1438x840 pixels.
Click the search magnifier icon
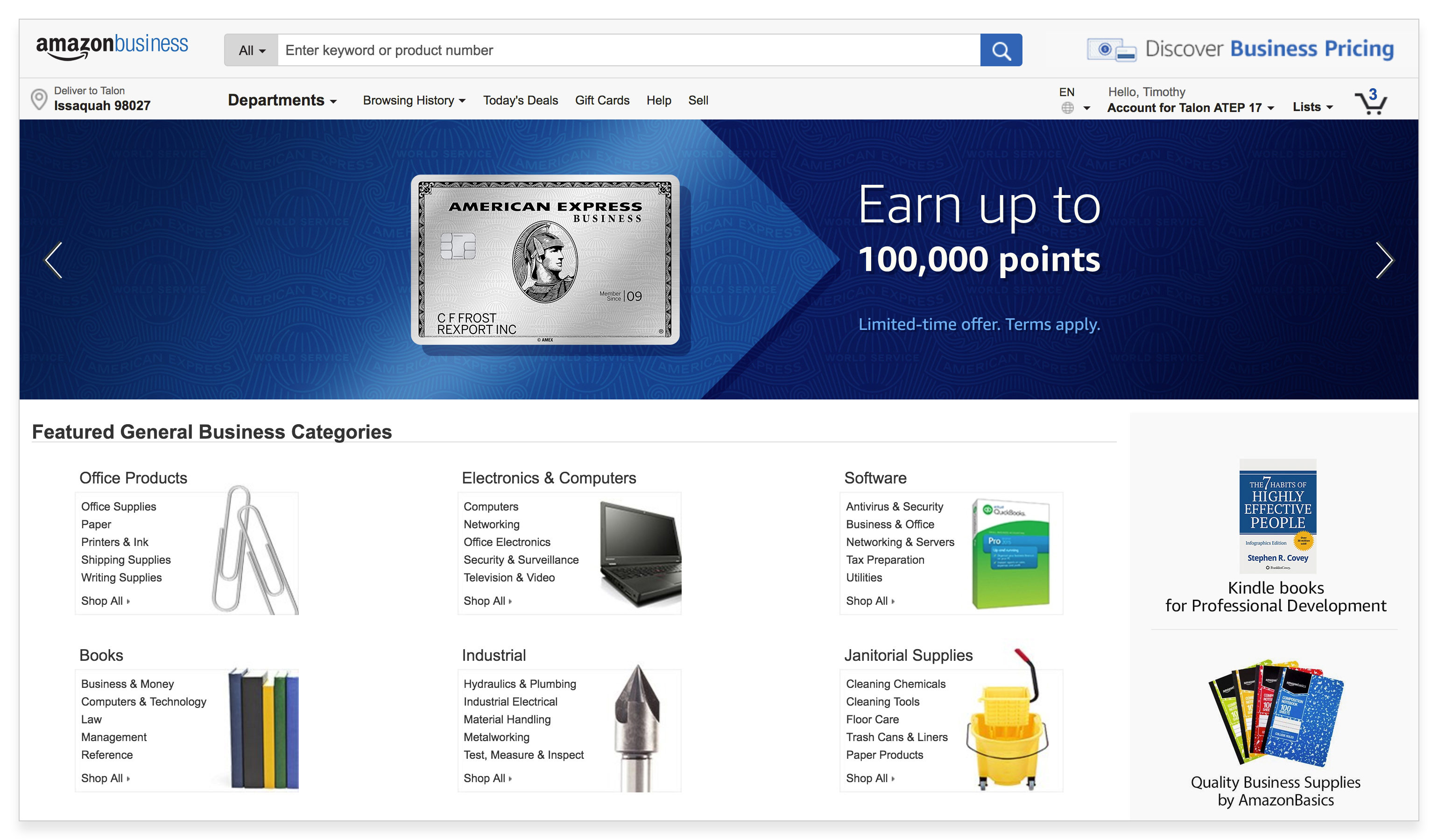tap(1001, 49)
